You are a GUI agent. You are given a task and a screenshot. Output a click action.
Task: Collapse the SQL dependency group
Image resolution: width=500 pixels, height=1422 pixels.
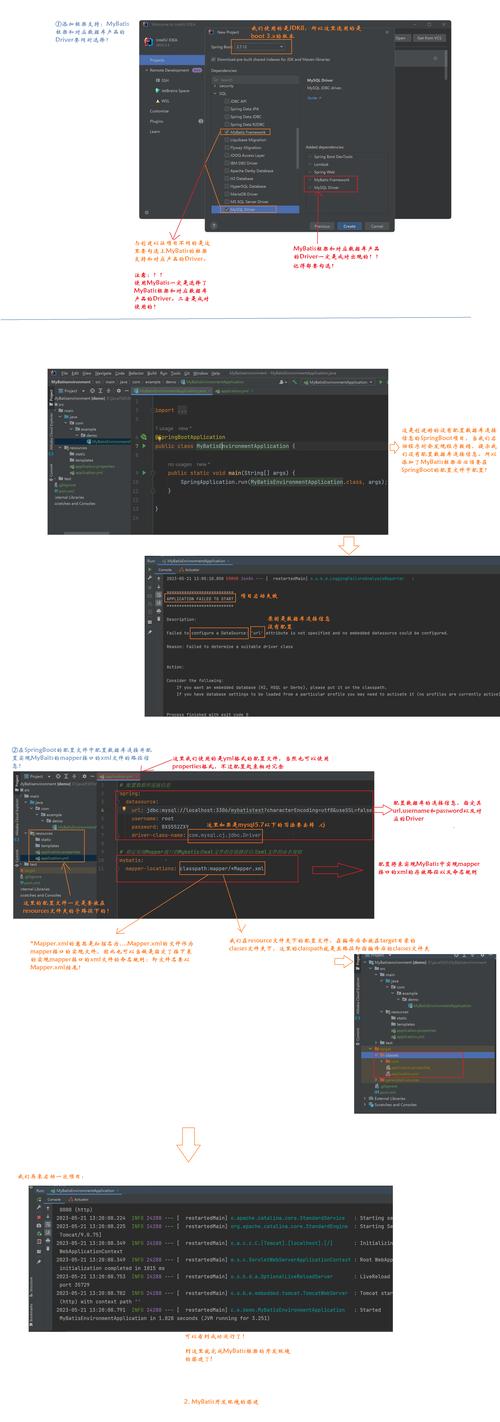[214, 93]
